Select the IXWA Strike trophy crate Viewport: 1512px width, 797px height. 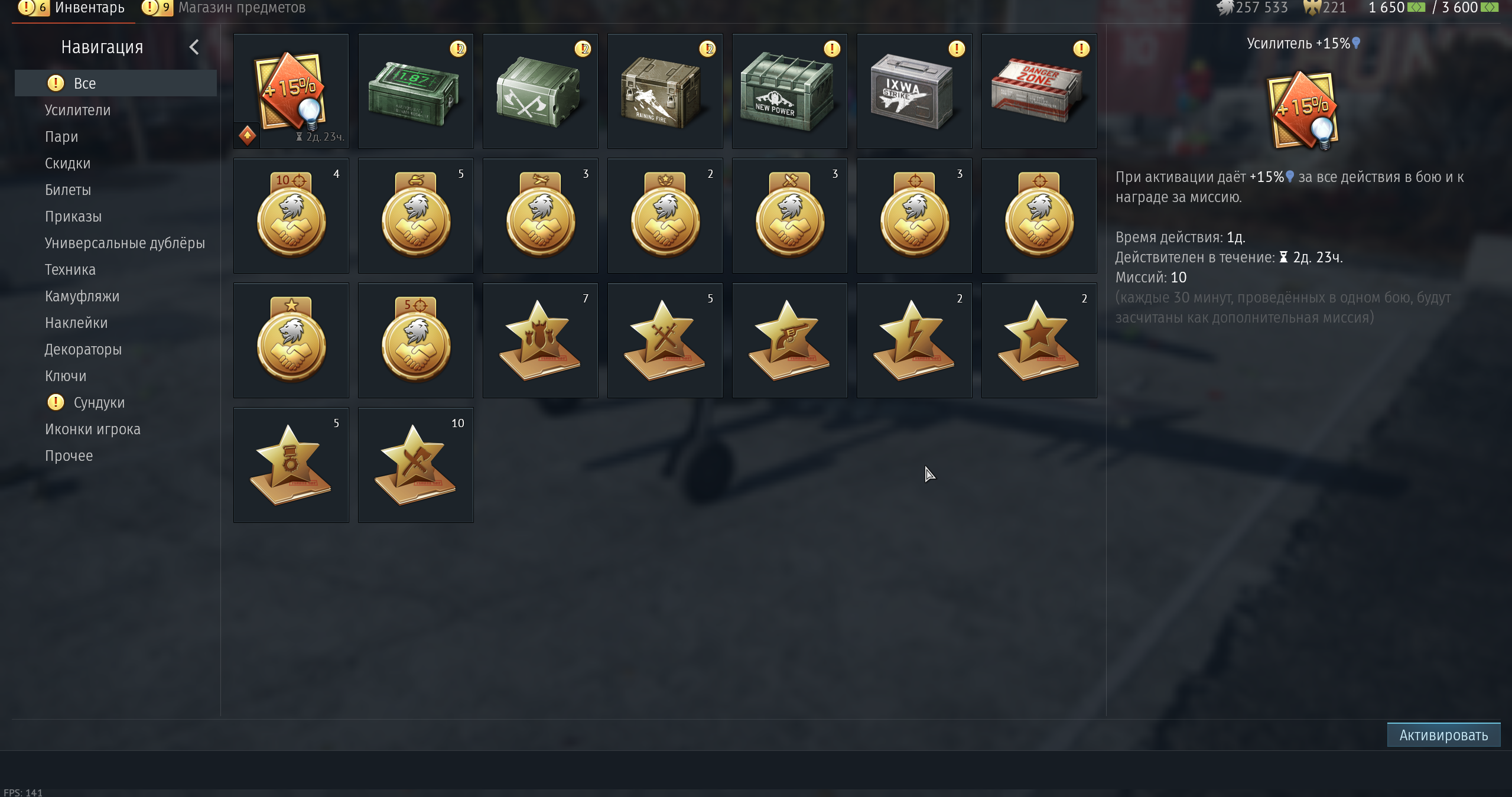[914, 91]
